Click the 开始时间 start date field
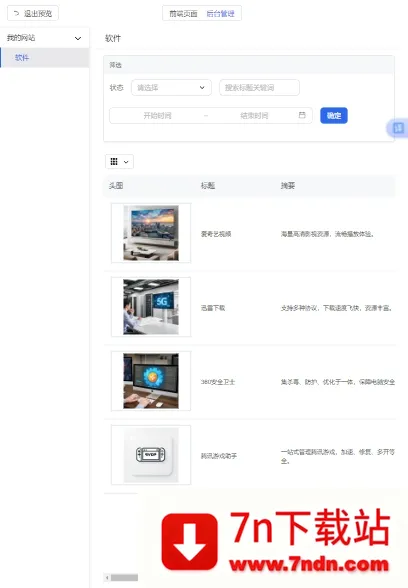408x588 pixels. coord(157,116)
